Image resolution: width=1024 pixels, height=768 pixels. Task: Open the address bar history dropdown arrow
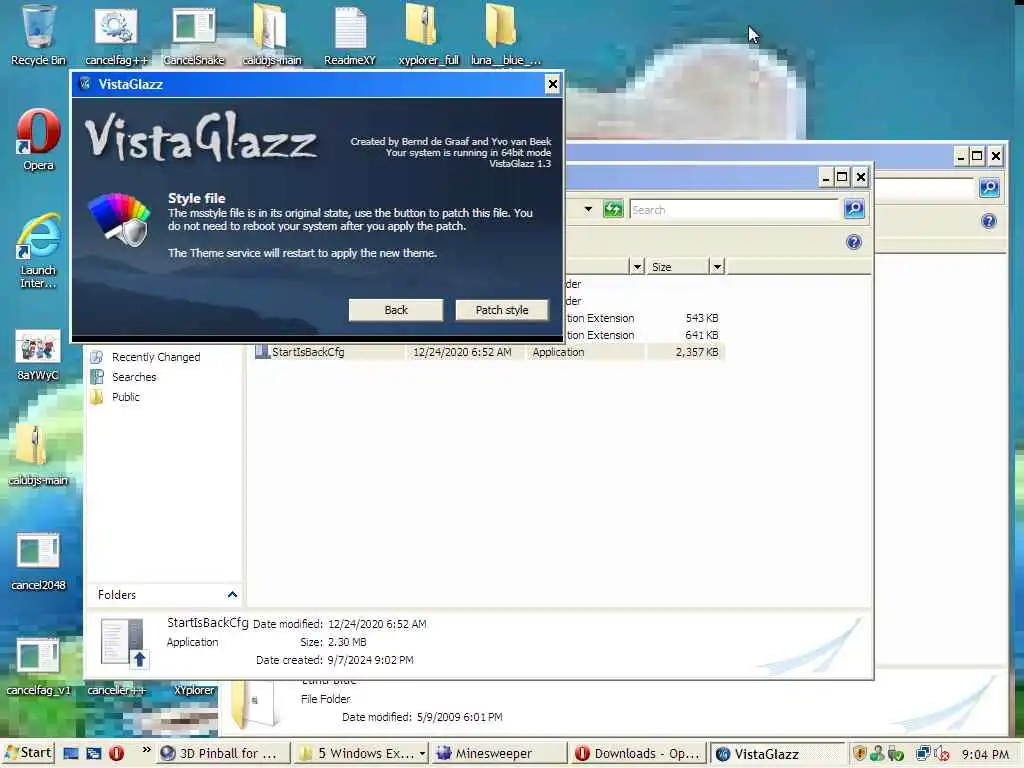pyautogui.click(x=588, y=210)
